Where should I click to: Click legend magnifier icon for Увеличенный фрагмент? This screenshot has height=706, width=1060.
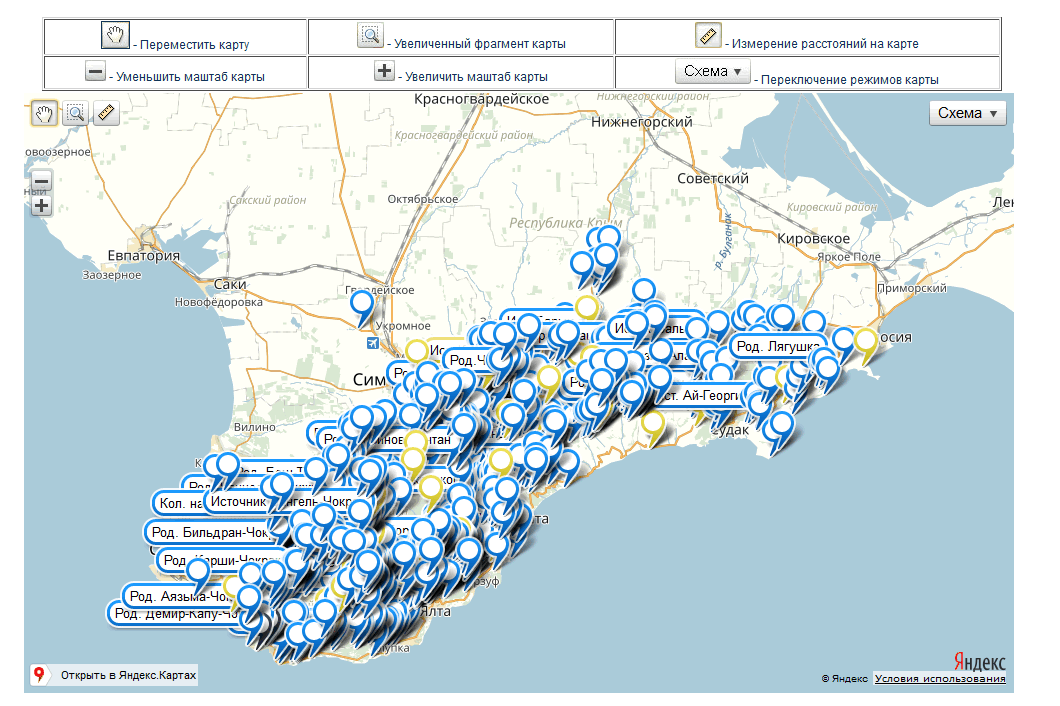tap(370, 34)
